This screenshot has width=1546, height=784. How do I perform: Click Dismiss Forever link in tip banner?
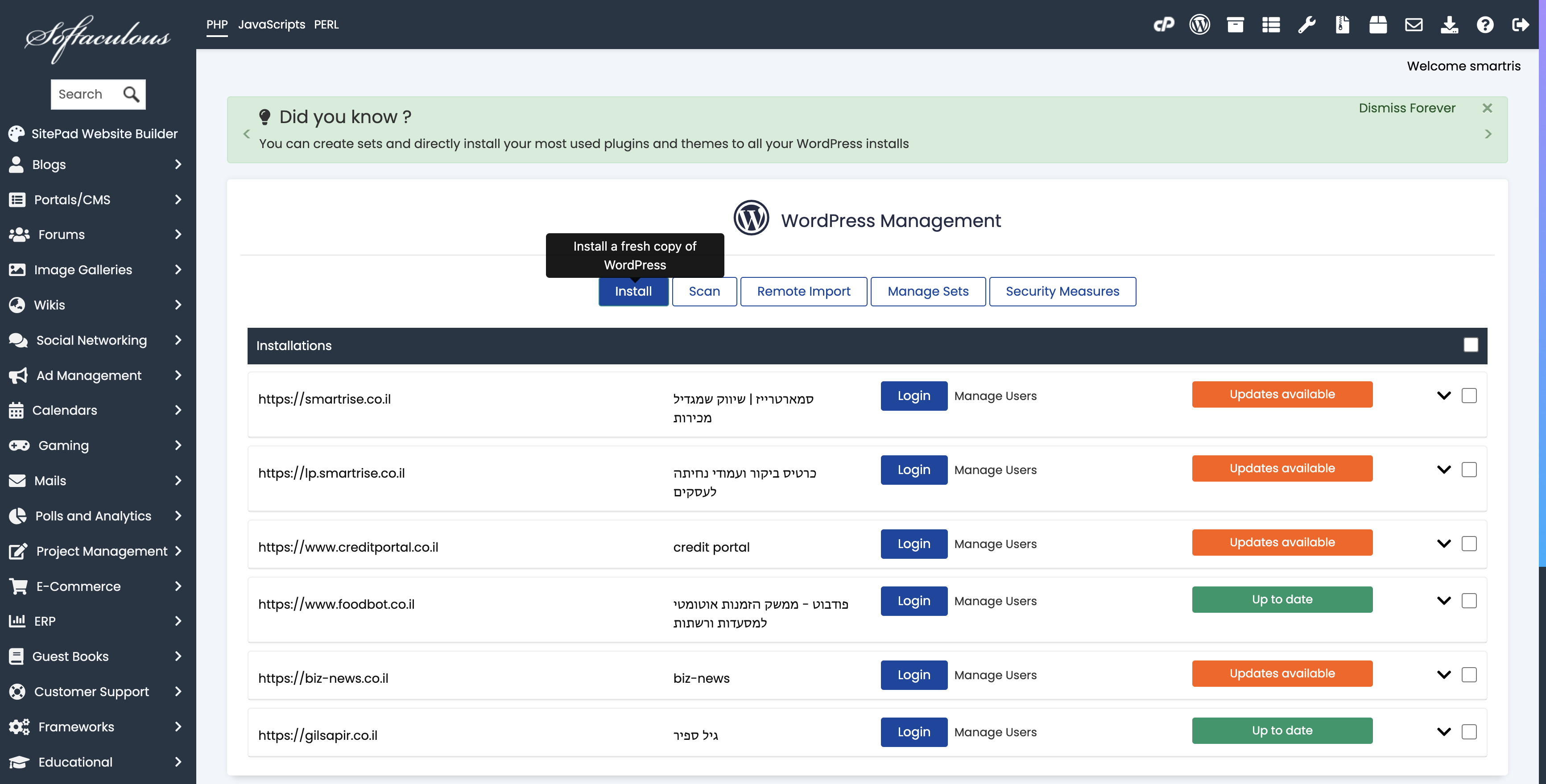click(1407, 108)
